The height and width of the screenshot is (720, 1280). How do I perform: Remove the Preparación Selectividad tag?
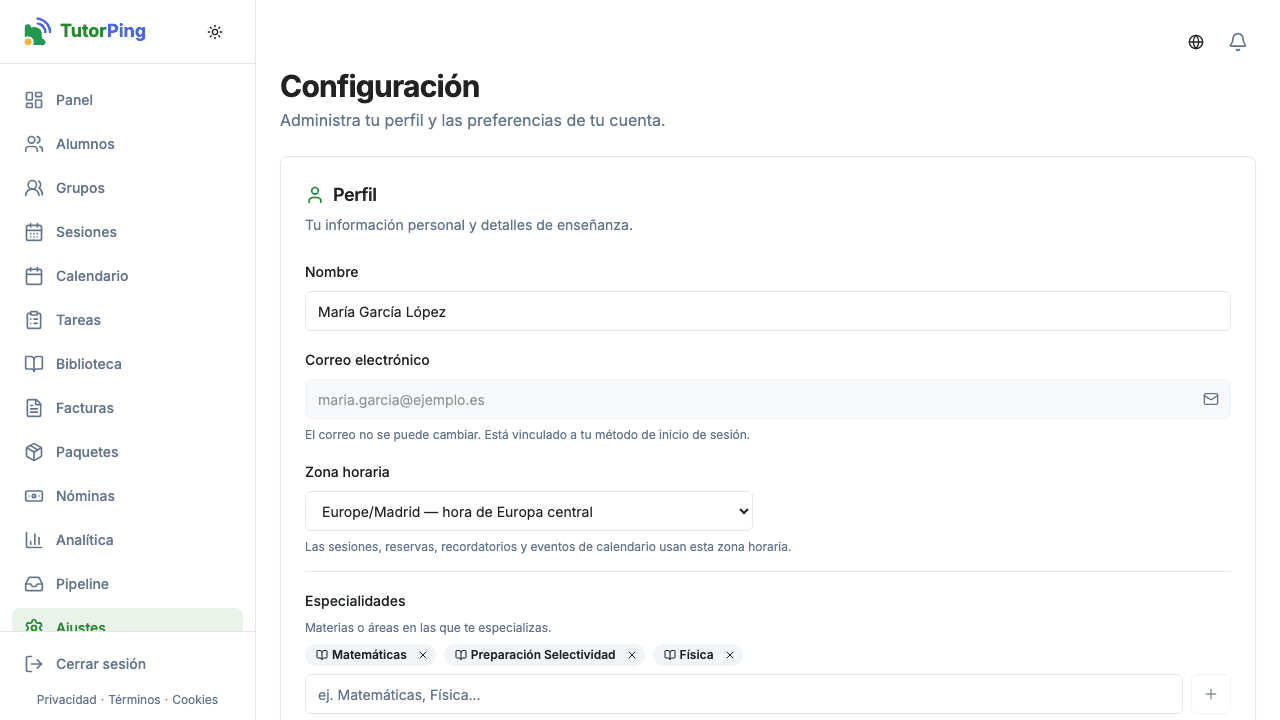[x=632, y=655]
